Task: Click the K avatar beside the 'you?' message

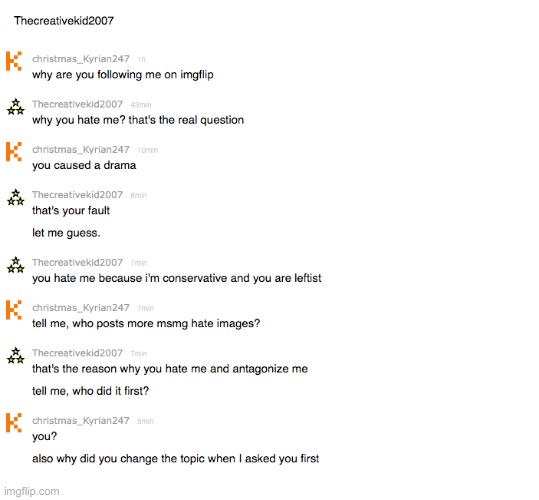Action: (x=14, y=423)
